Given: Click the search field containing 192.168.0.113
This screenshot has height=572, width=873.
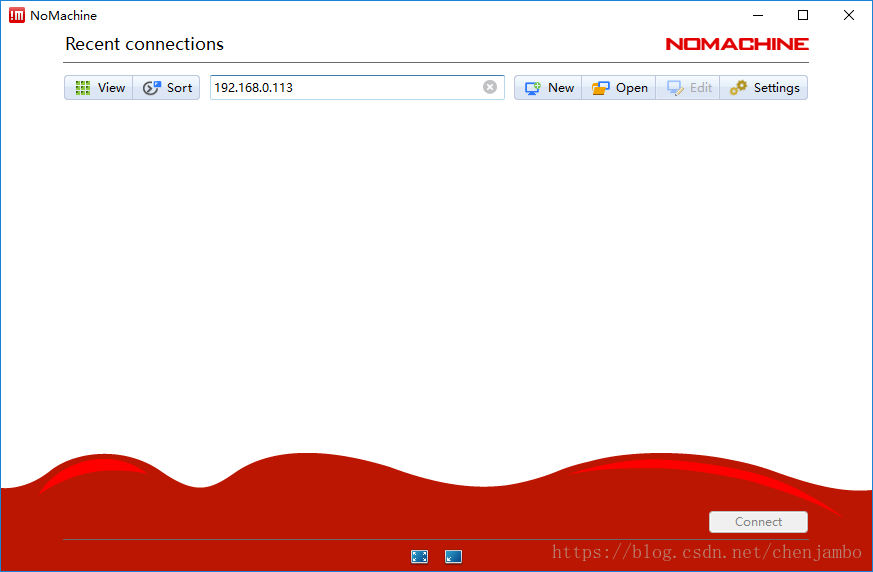Looking at the screenshot, I should click(357, 87).
